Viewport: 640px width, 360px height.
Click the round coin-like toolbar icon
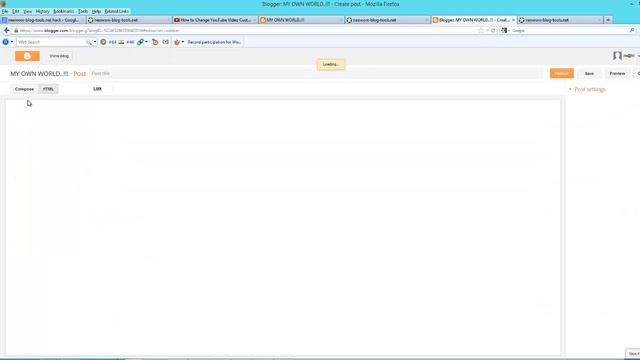tap(103, 42)
